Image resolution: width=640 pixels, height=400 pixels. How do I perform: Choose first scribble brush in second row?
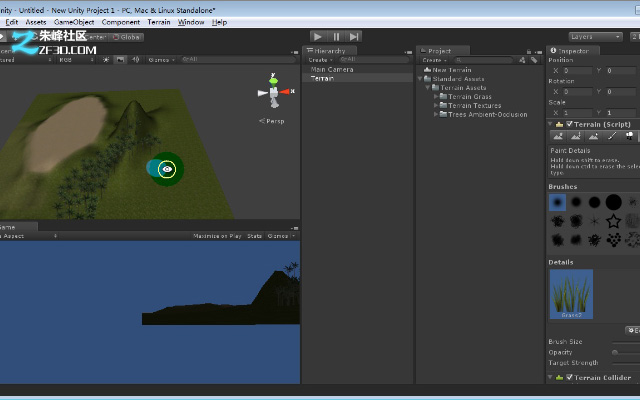click(557, 221)
